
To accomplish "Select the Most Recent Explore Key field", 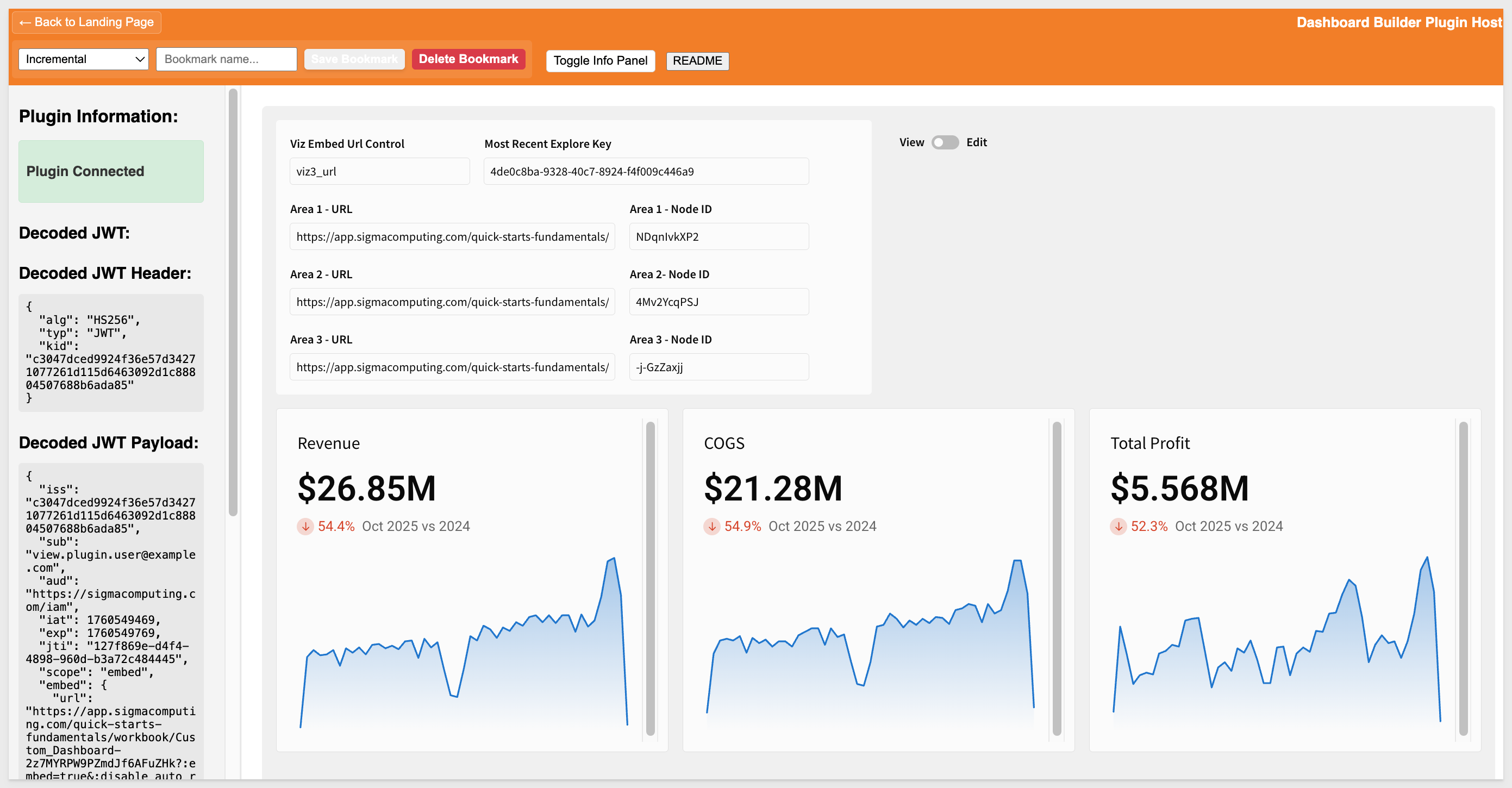I will pos(646,172).
